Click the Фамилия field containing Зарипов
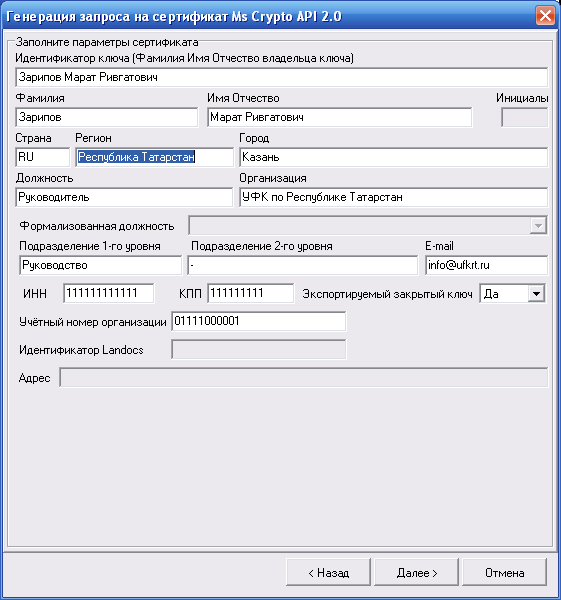This screenshot has width=561, height=600. click(107, 117)
